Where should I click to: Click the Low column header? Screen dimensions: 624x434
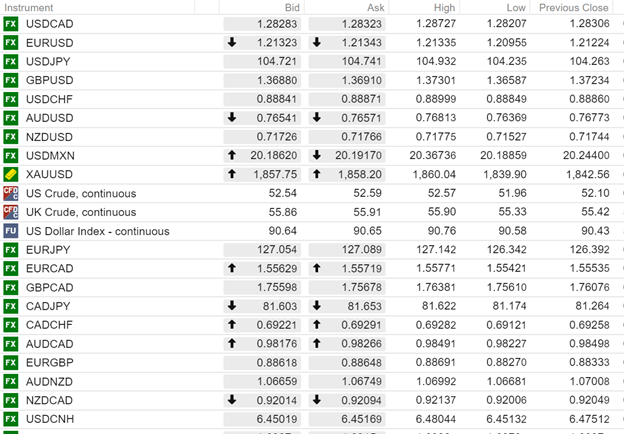point(516,7)
